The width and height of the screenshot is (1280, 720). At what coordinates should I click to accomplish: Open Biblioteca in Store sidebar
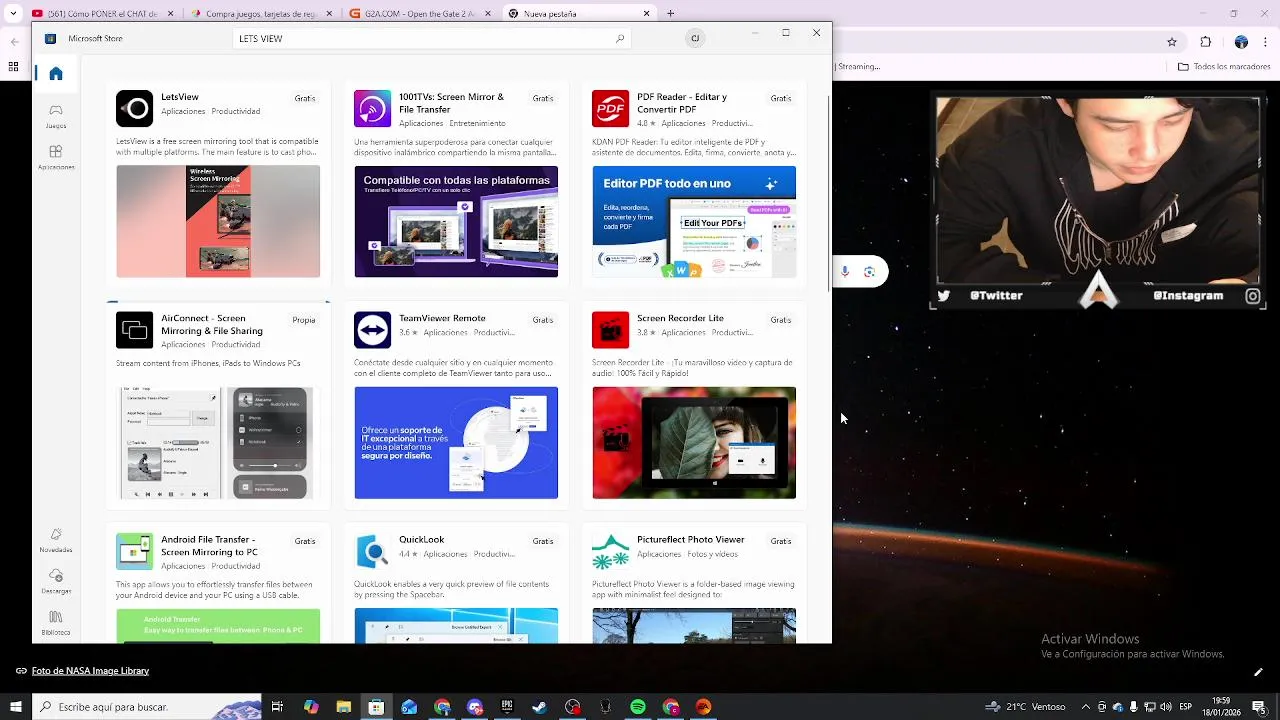pos(56,623)
